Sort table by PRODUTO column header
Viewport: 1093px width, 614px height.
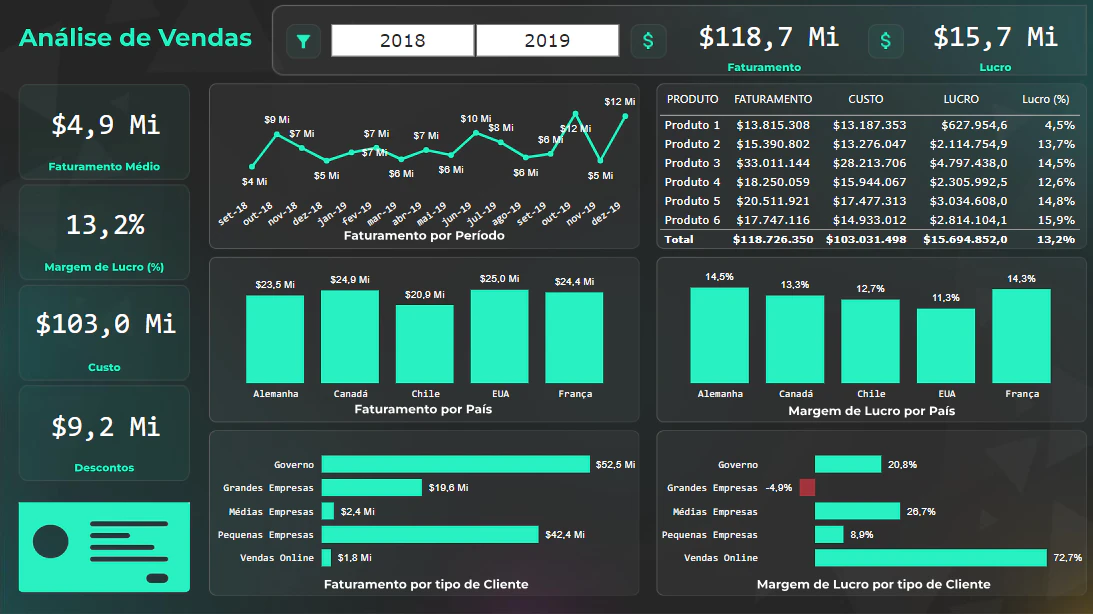(692, 99)
